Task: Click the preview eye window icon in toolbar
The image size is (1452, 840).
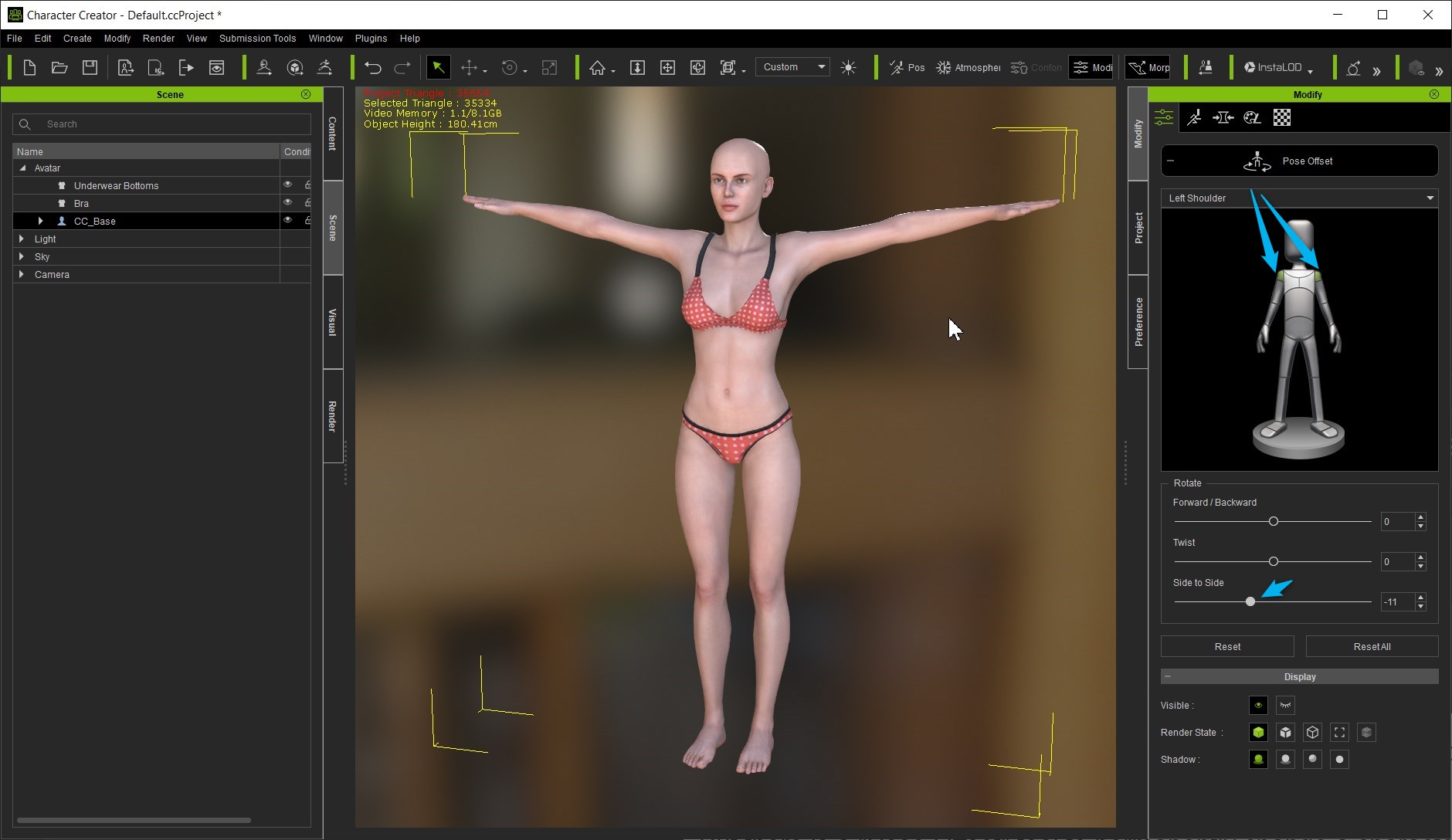Action: coord(216,68)
